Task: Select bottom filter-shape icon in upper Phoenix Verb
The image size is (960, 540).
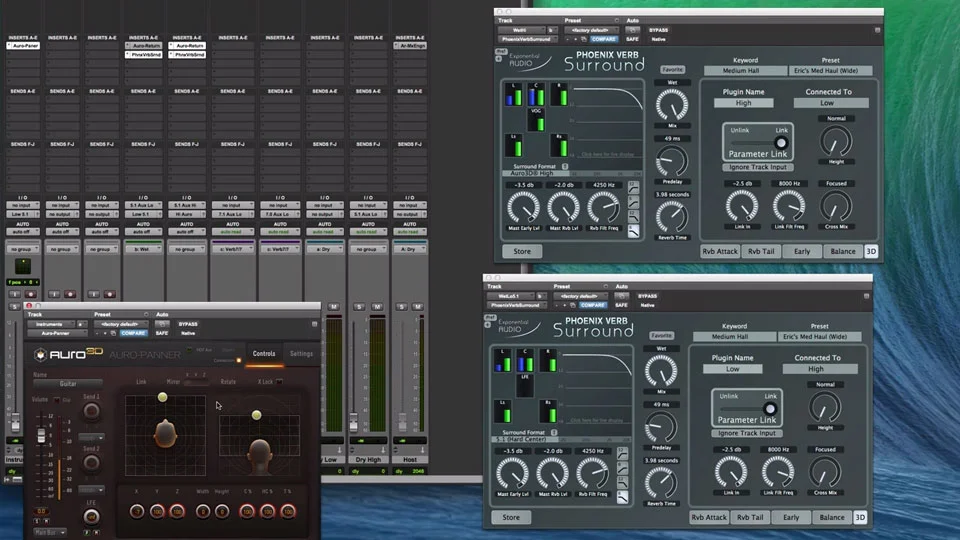Action: tap(634, 231)
